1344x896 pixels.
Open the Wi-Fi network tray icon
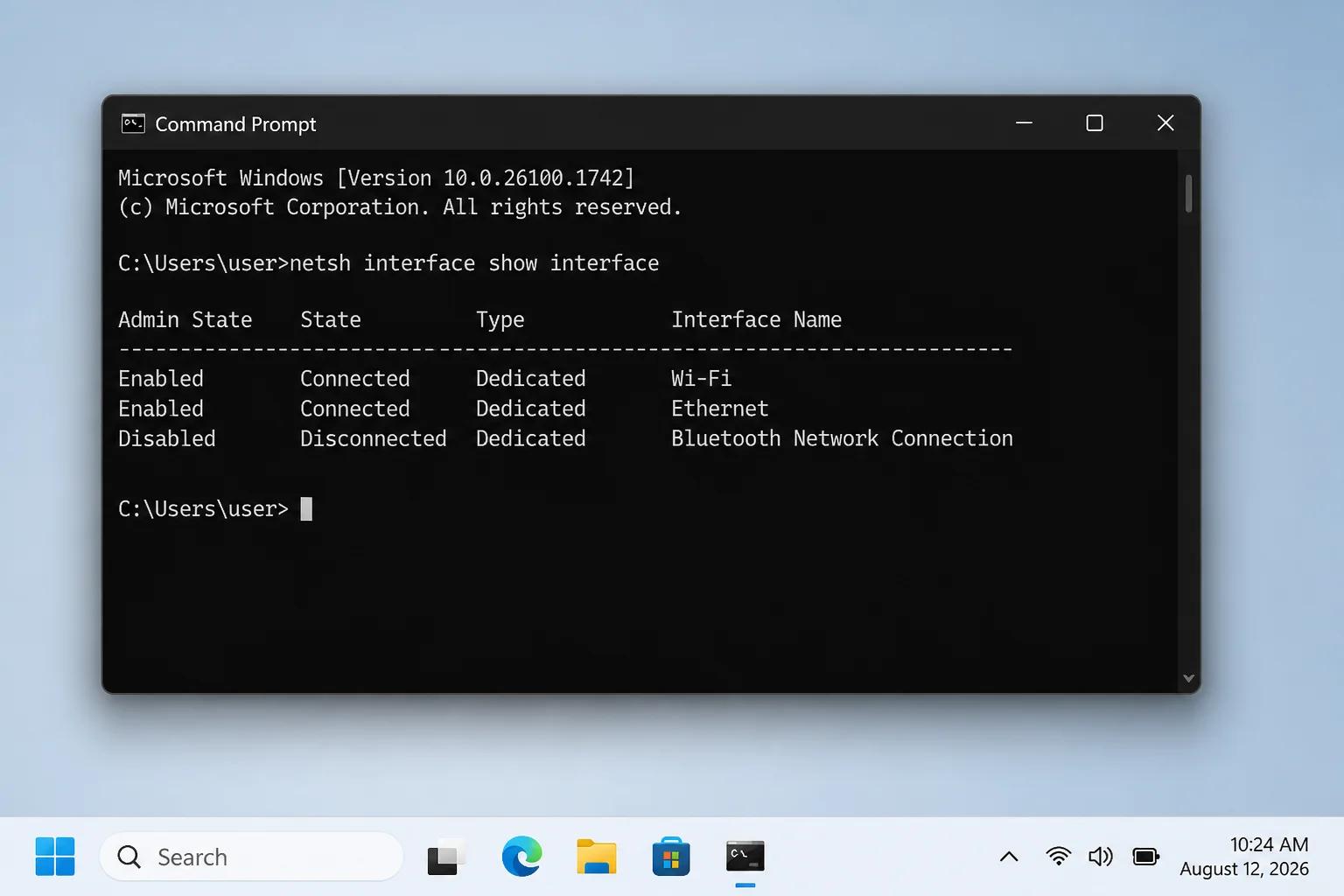[x=1059, y=857]
